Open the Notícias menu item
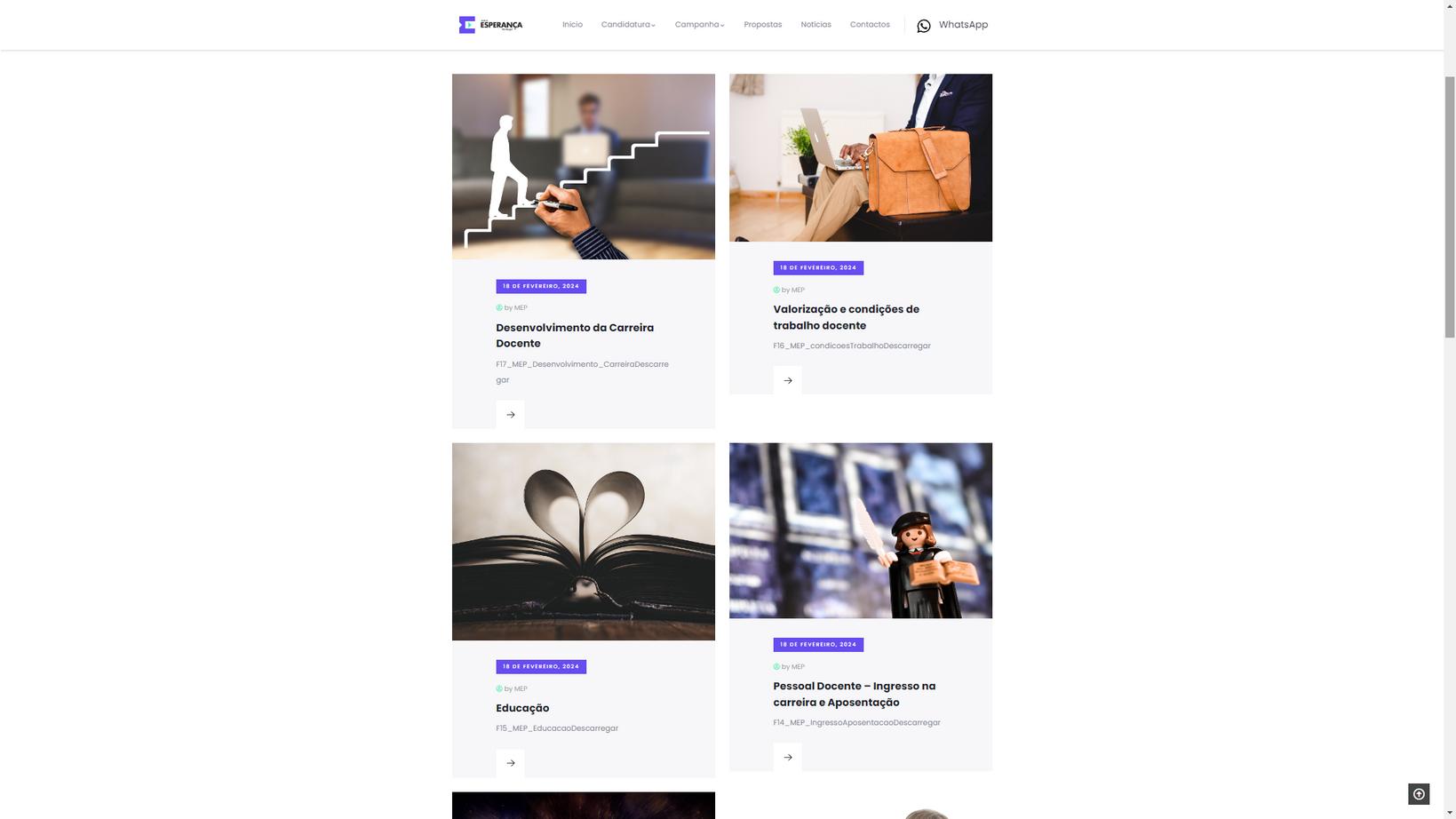Screen dimensions: 1456x819 pyautogui.click(x=816, y=25)
